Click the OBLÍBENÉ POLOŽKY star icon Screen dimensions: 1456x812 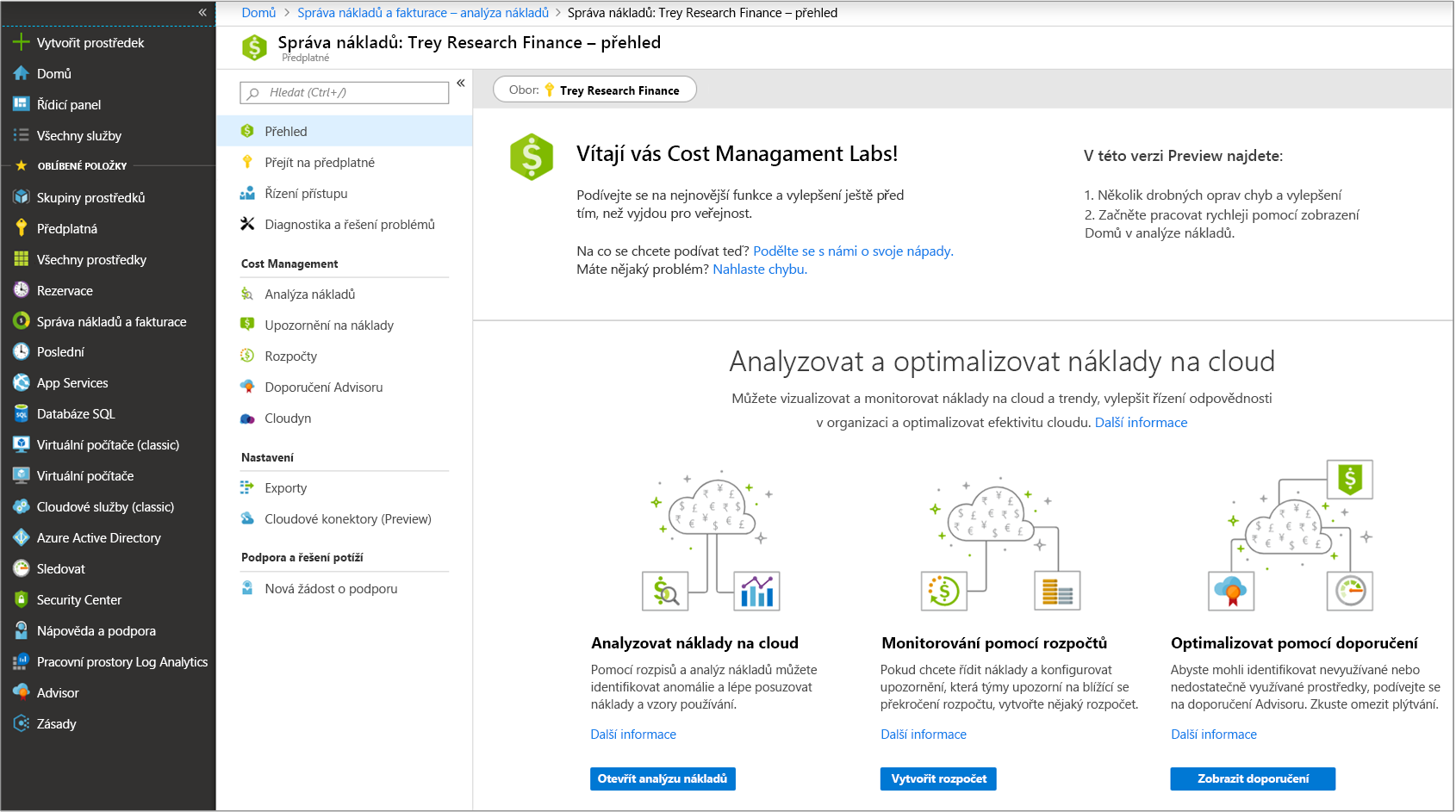[x=22, y=165]
